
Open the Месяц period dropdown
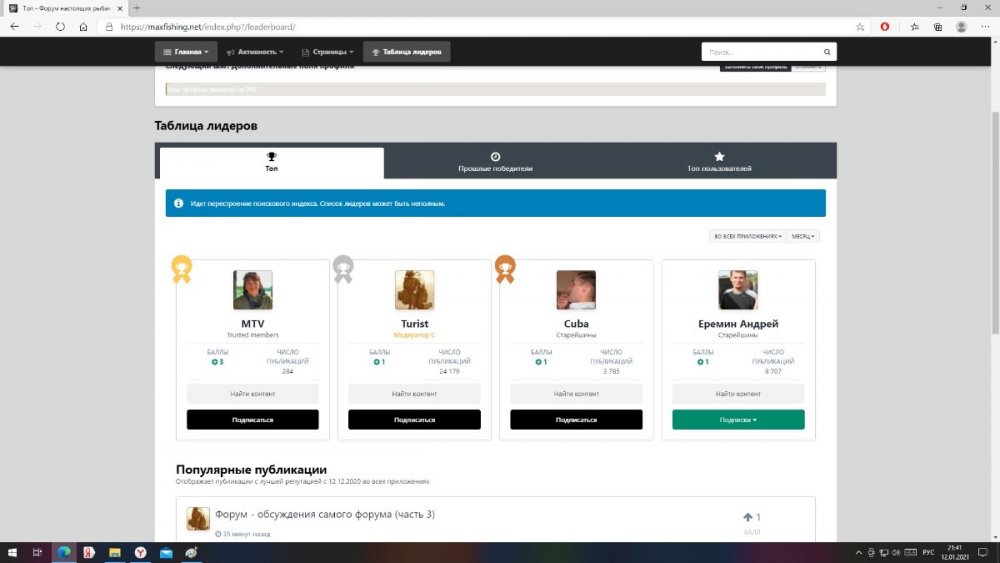click(x=803, y=236)
